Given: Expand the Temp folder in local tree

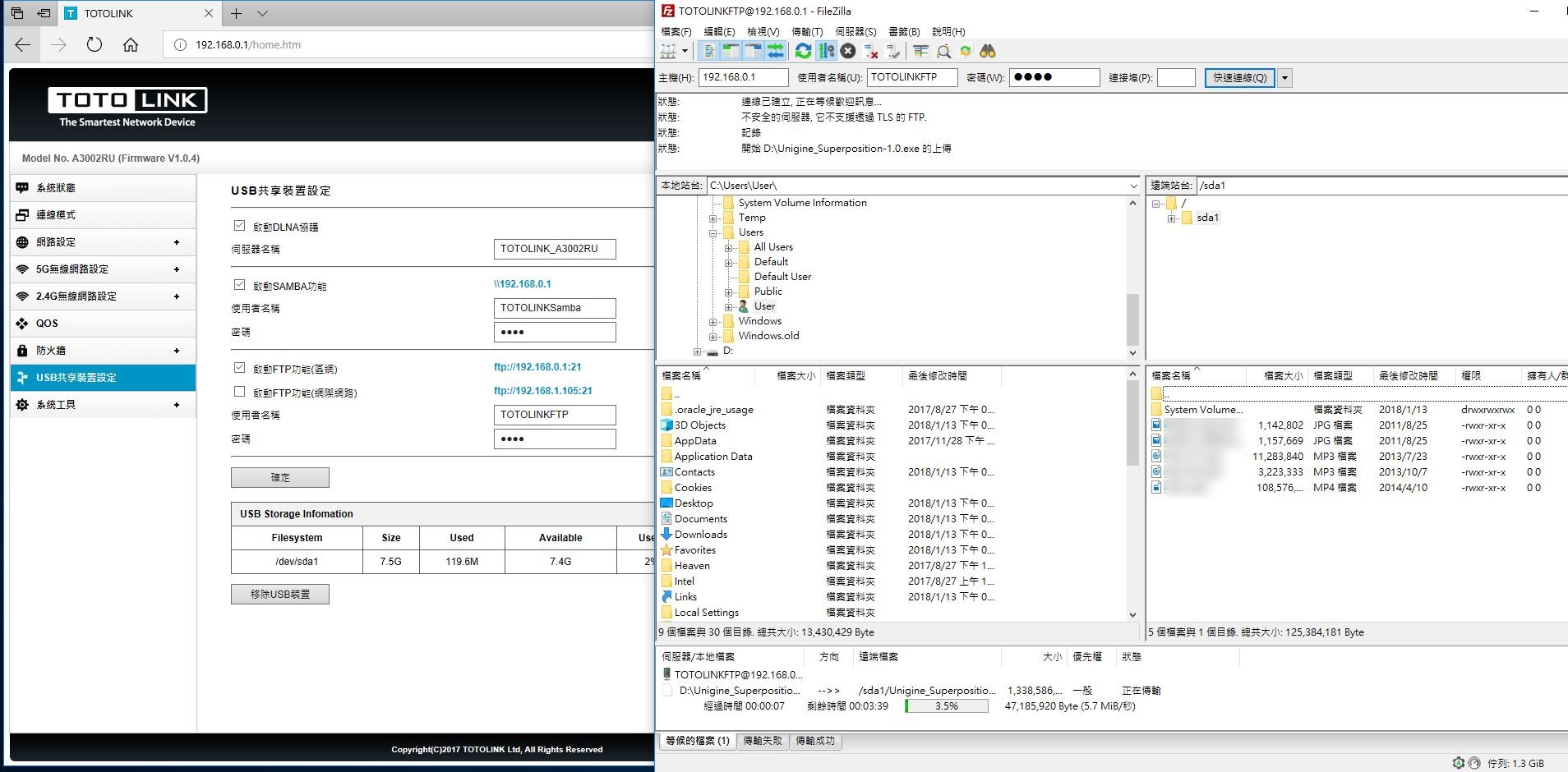Looking at the screenshot, I should [x=713, y=218].
